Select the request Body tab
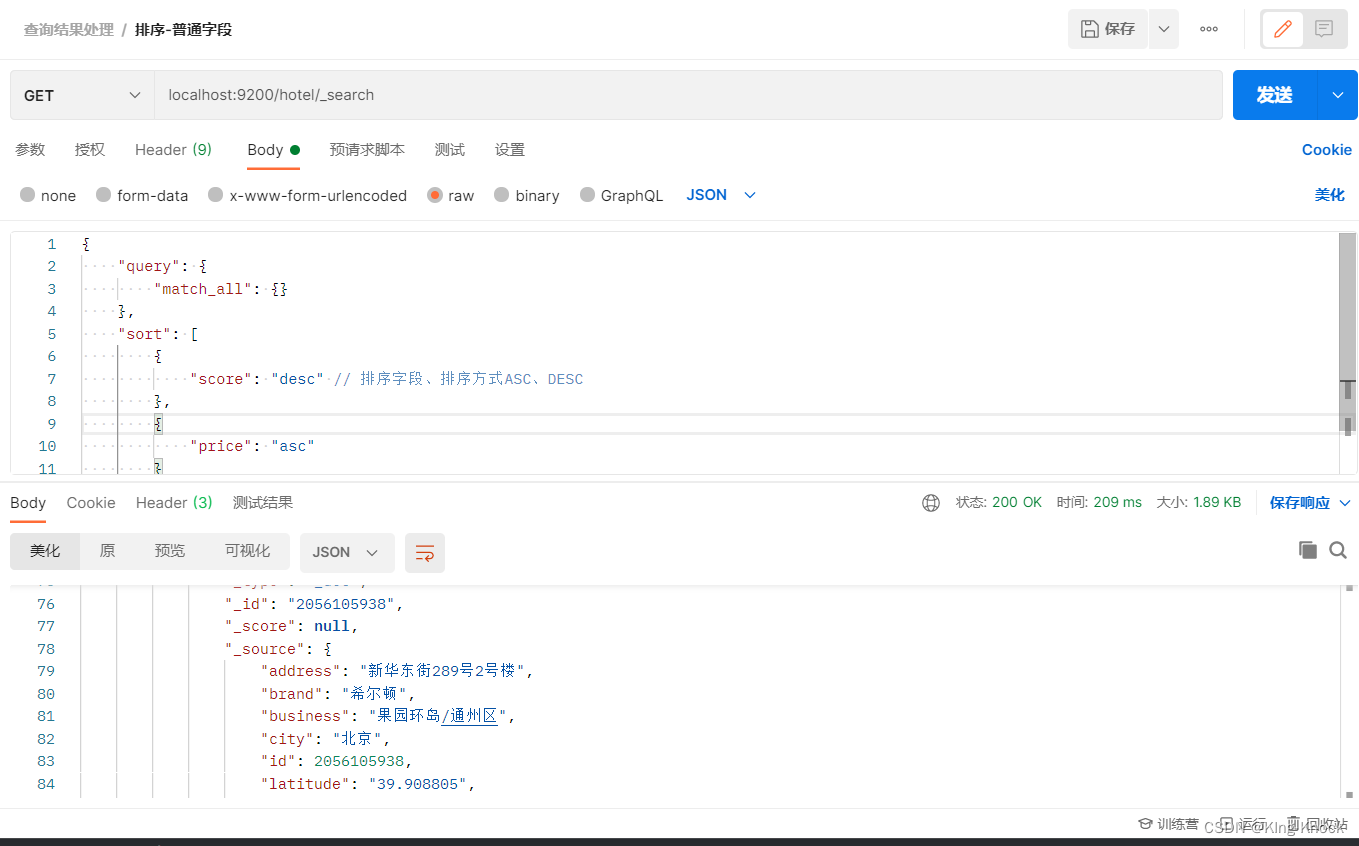Viewport: 1359px width, 846px height. [273, 150]
